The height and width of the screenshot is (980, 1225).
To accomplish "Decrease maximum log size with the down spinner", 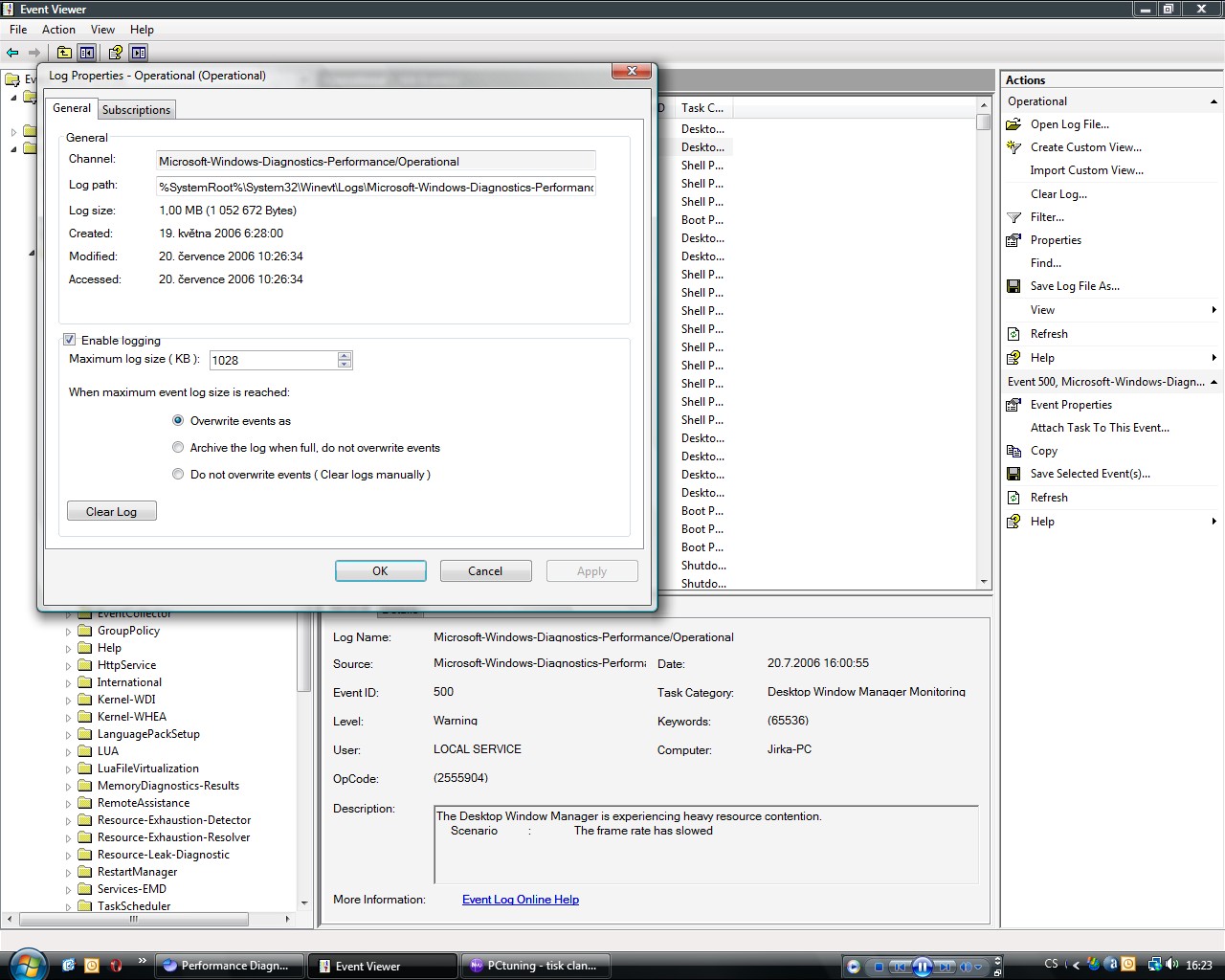I will (x=345, y=365).
